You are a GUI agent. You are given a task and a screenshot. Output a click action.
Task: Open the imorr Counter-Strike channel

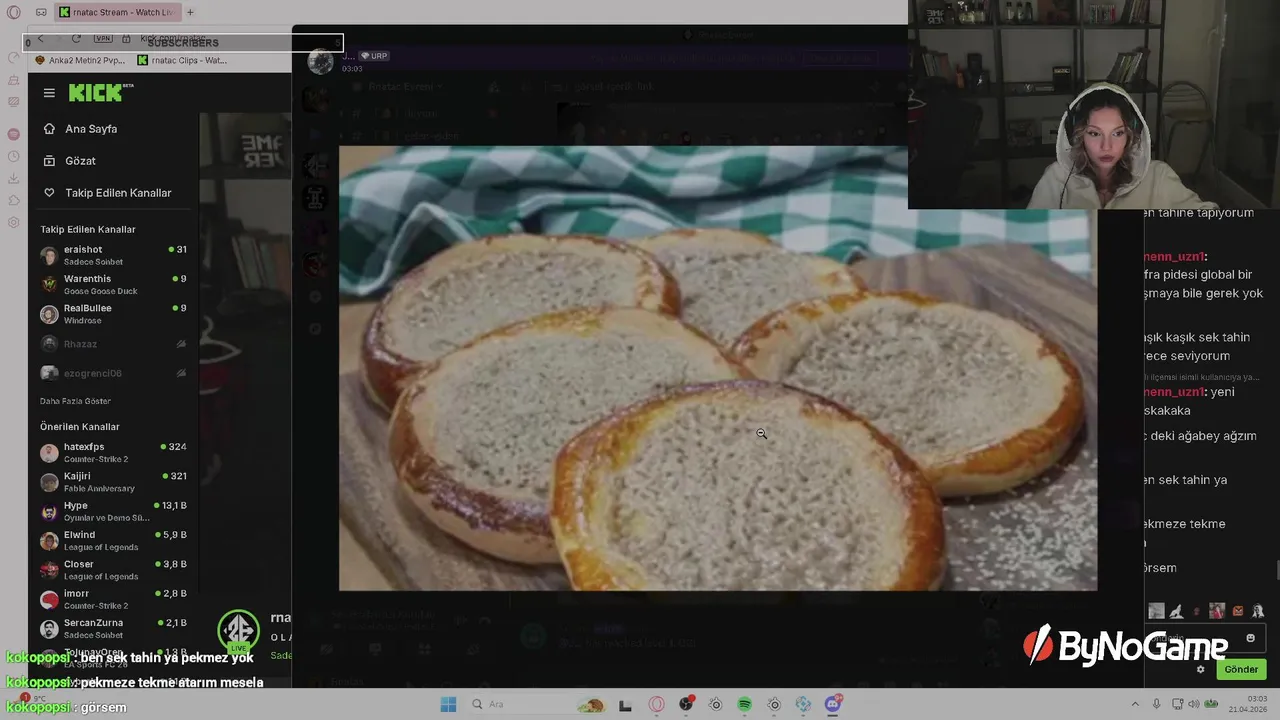[113, 599]
